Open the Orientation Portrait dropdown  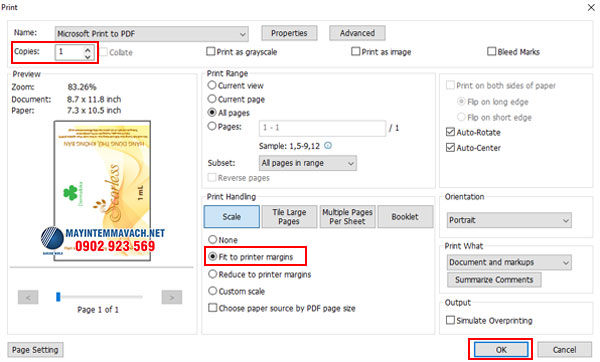click(x=509, y=220)
